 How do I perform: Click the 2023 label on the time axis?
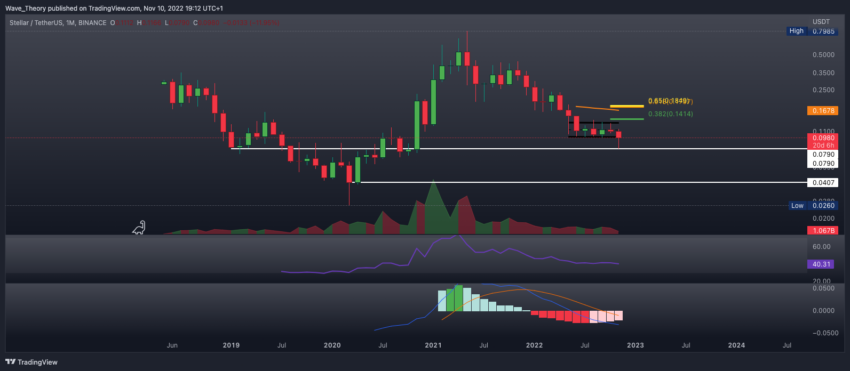pyautogui.click(x=635, y=345)
